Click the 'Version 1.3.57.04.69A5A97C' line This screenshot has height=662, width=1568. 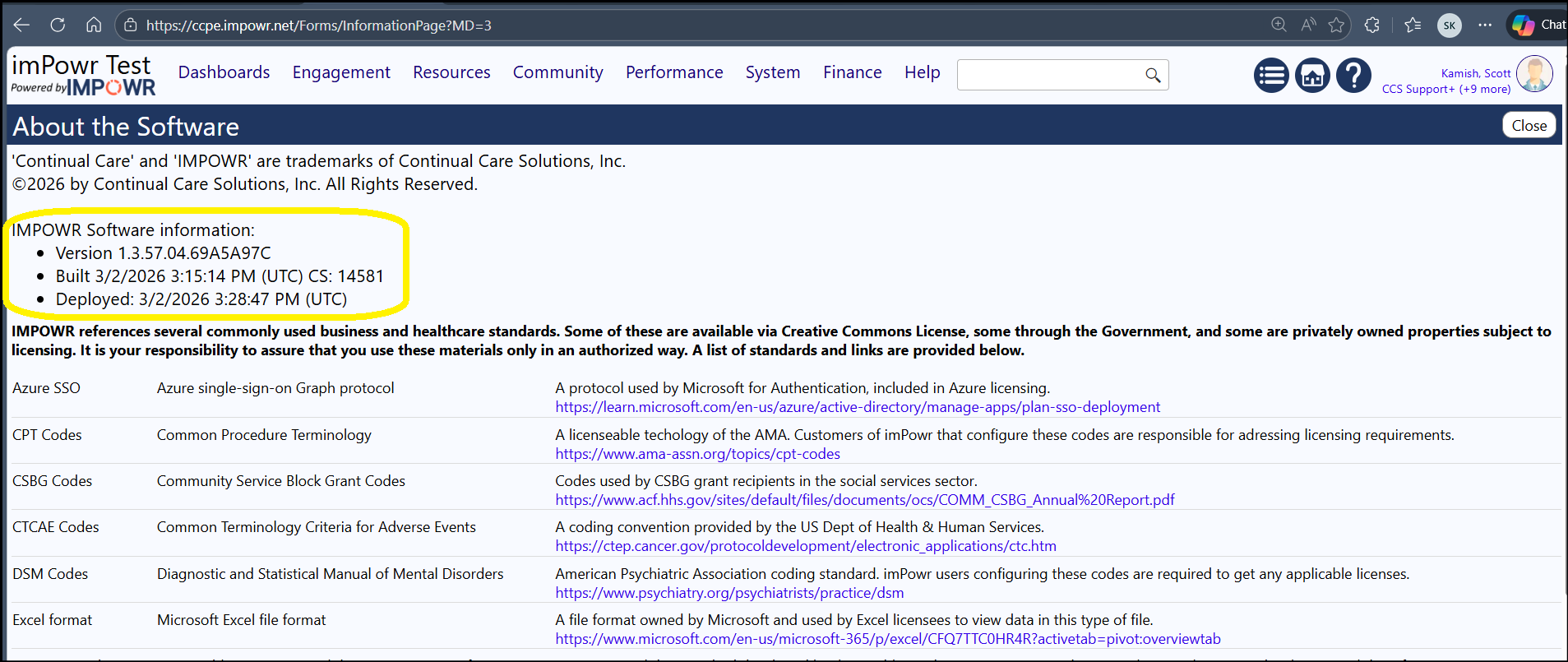(x=163, y=253)
